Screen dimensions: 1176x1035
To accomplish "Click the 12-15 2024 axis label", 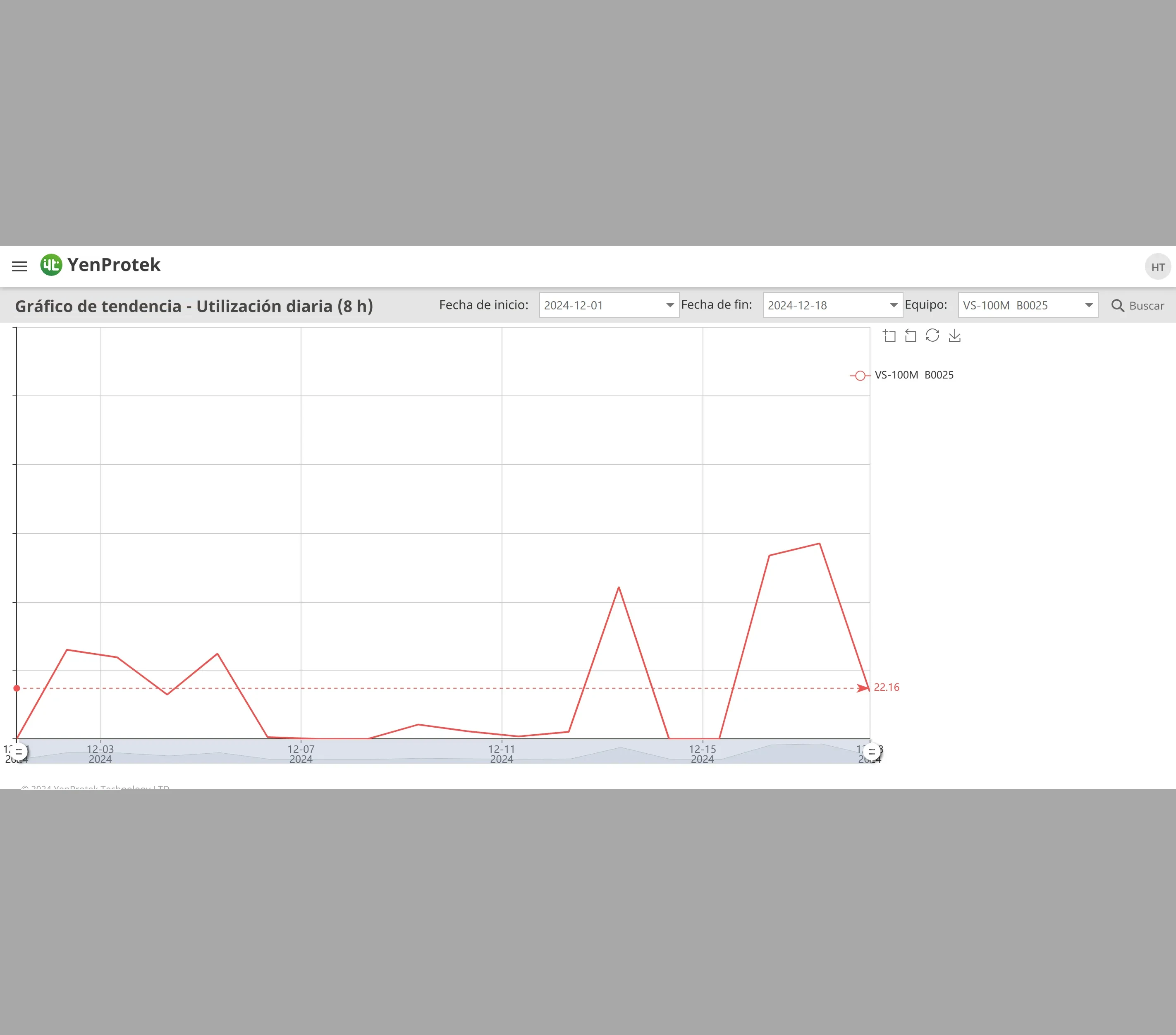I will click(x=703, y=754).
